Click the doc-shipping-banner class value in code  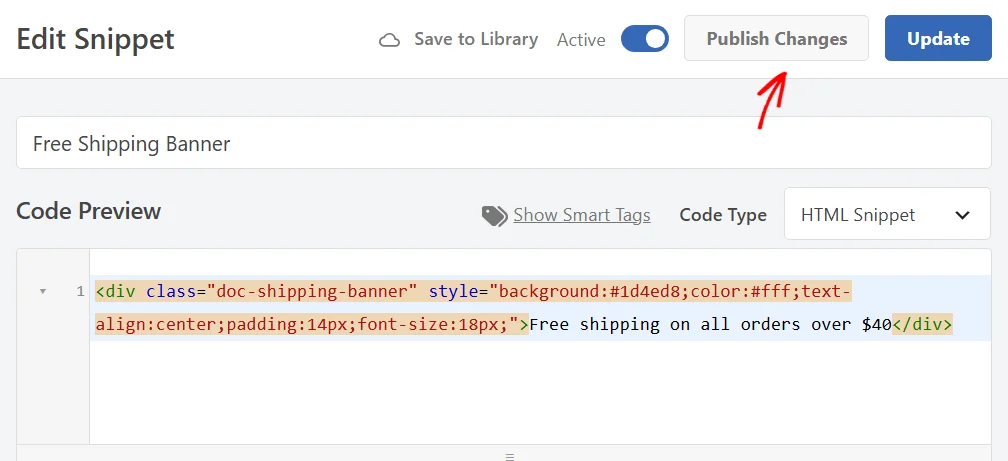pos(311,292)
